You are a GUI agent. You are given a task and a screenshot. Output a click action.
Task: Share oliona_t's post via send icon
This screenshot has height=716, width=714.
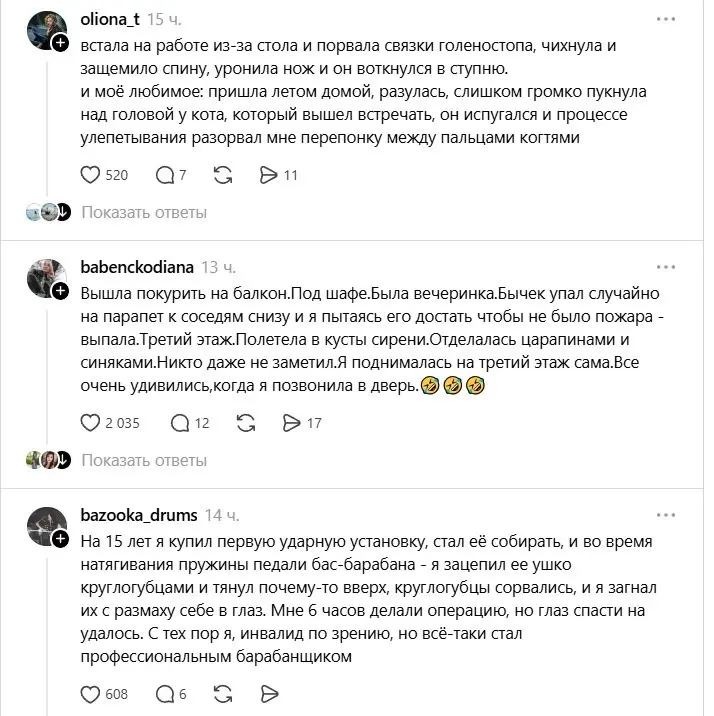coord(268,175)
